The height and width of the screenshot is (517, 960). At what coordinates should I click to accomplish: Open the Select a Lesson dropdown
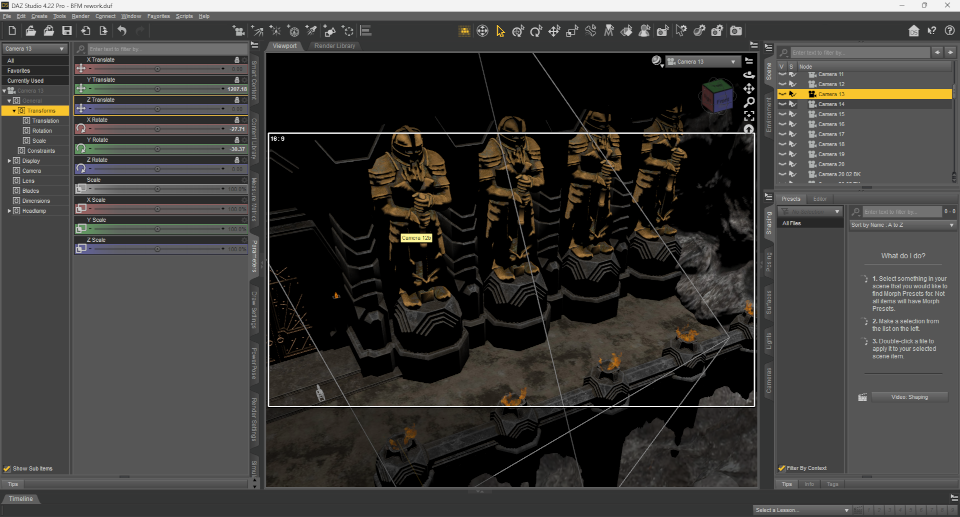tap(802, 510)
